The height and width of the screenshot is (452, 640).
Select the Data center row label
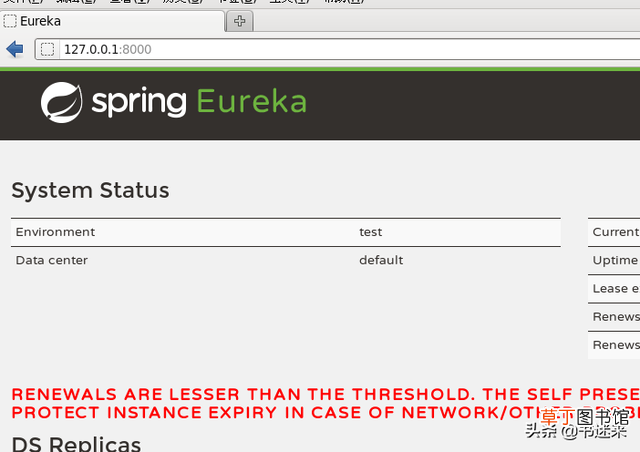click(x=51, y=260)
